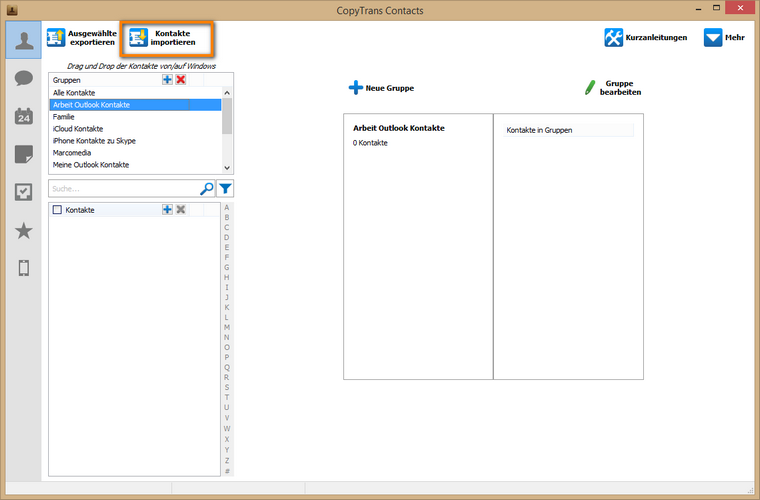This screenshot has height=500, width=760.
Task: Maximize the CopyTrans Contacts window
Action: [x=716, y=8]
